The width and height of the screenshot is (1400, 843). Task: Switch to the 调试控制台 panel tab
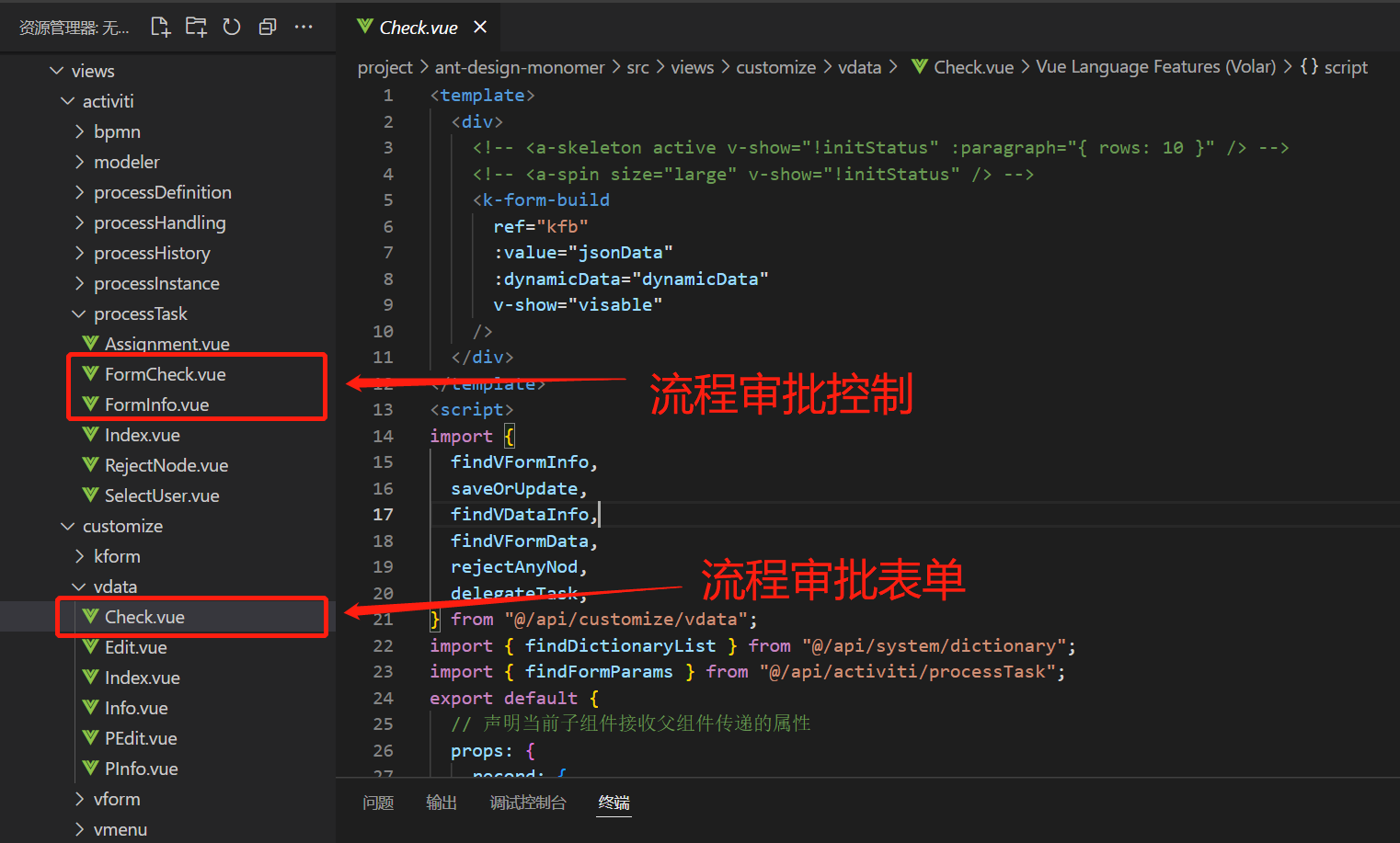coord(528,803)
